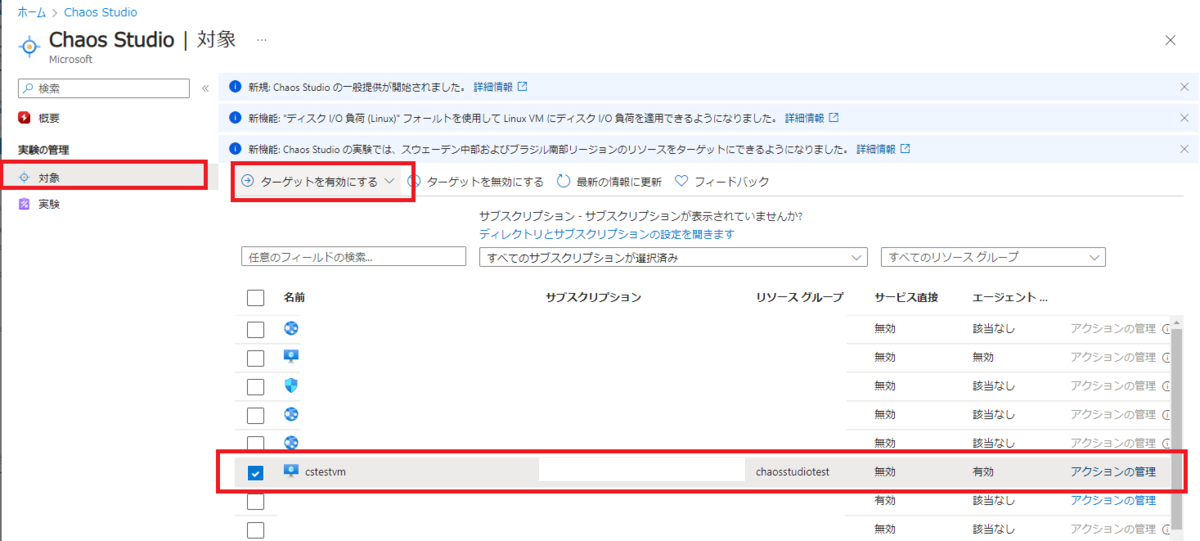Check the box for the unnamed VM row with agent 無効
The image size is (1200, 541).
click(x=255, y=358)
